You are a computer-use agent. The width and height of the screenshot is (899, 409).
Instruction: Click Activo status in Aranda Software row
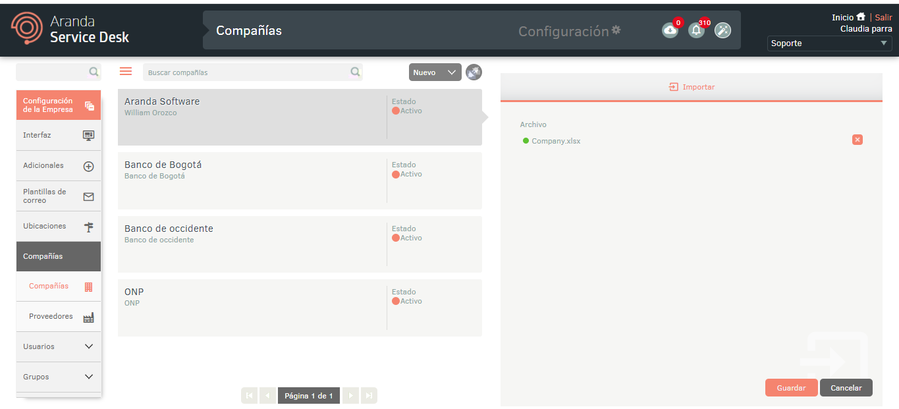[407, 111]
